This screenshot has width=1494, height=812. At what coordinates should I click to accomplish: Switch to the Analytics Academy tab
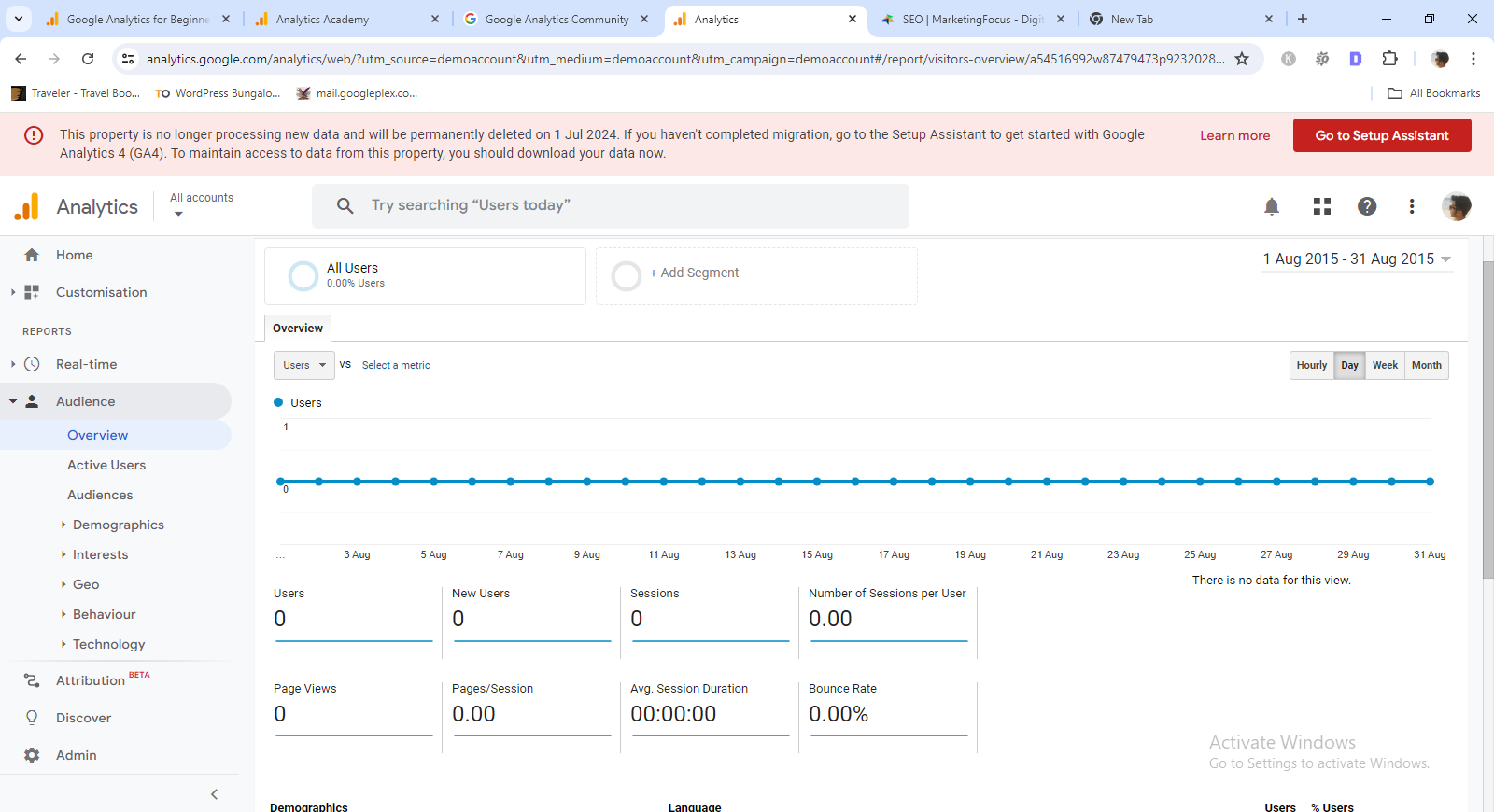(x=347, y=20)
